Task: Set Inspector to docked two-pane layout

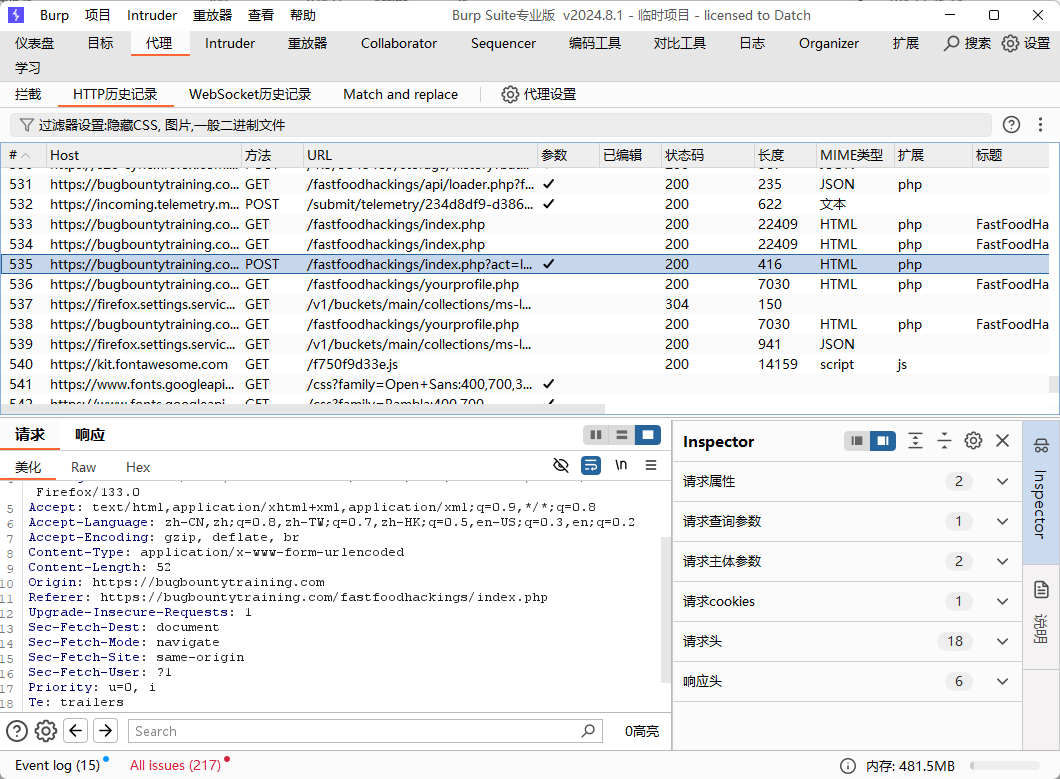Action: point(883,441)
